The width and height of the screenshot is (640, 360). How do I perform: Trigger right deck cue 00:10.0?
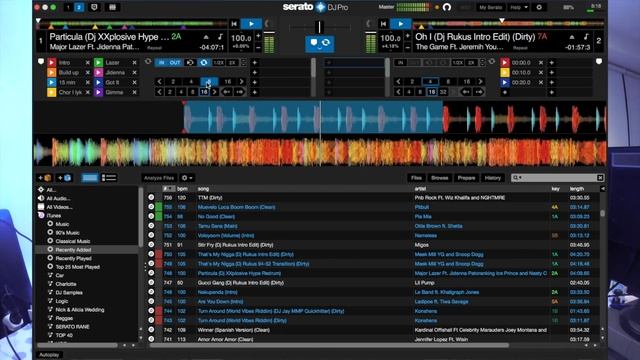click(505, 73)
